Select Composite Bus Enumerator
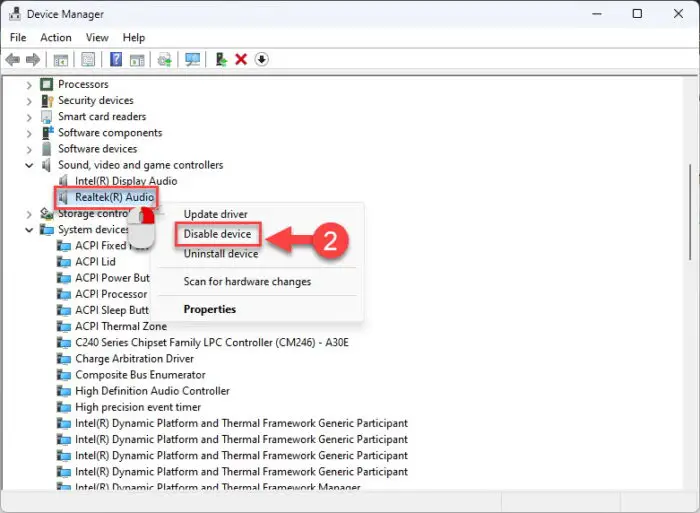 (x=140, y=375)
